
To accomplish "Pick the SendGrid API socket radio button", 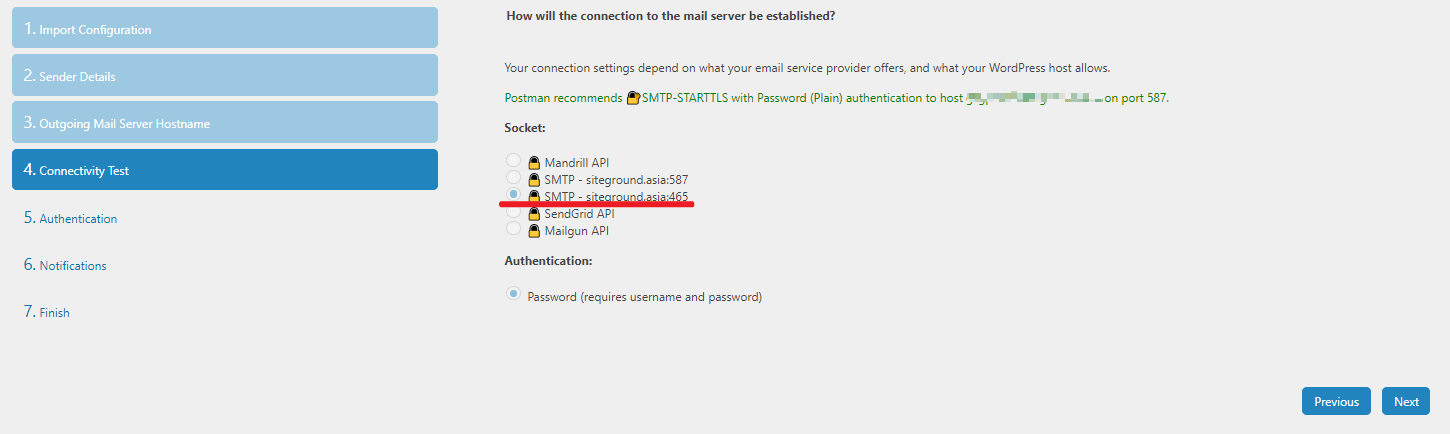I will pos(513,211).
